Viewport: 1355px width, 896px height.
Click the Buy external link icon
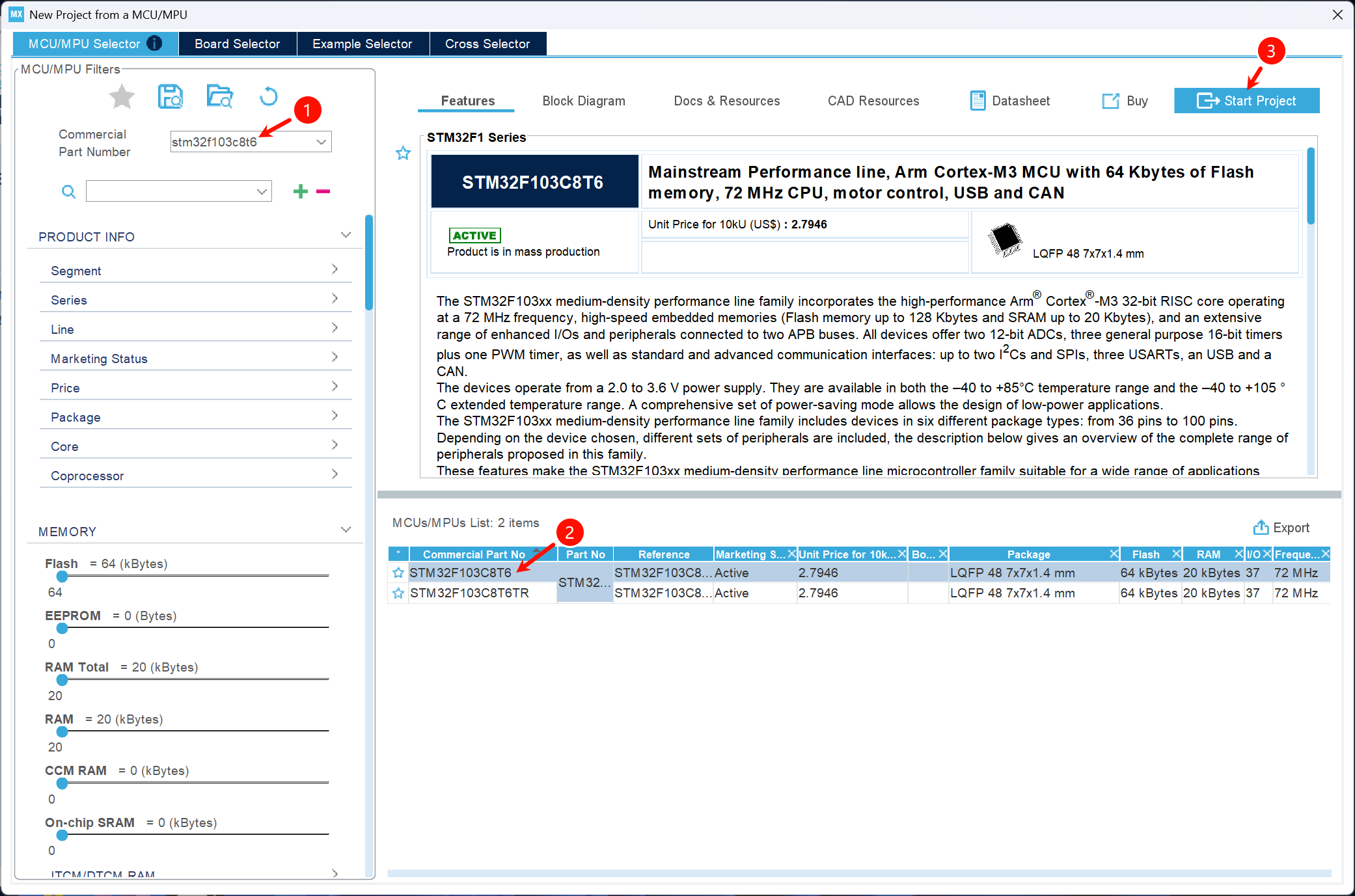1110,101
